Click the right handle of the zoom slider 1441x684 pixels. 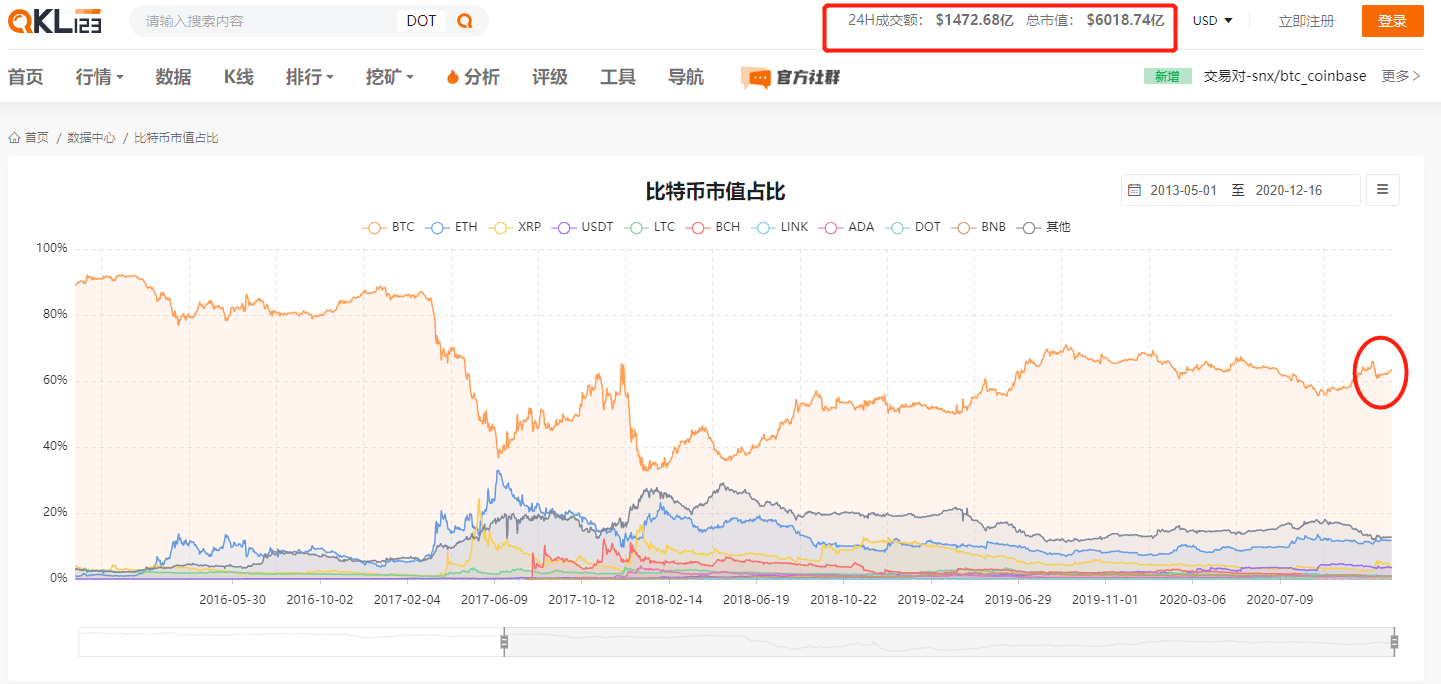tap(1394, 642)
